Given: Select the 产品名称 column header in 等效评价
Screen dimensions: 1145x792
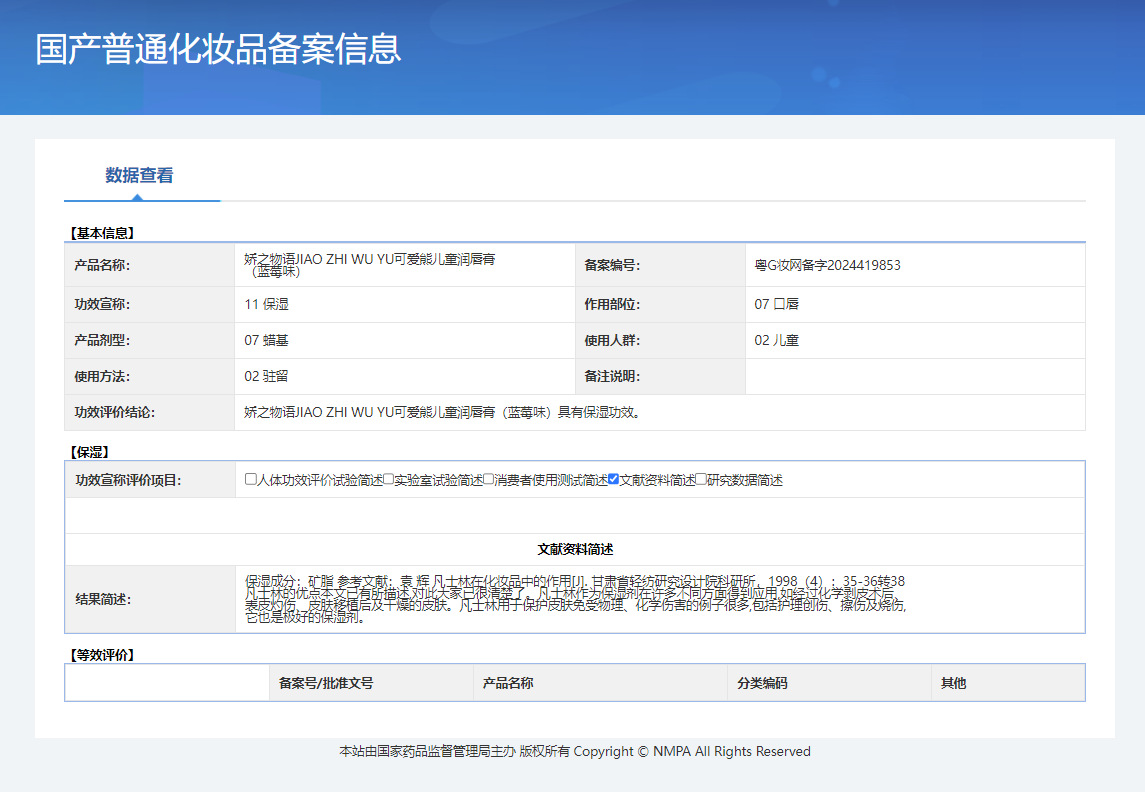Looking at the screenshot, I should coord(508,683).
